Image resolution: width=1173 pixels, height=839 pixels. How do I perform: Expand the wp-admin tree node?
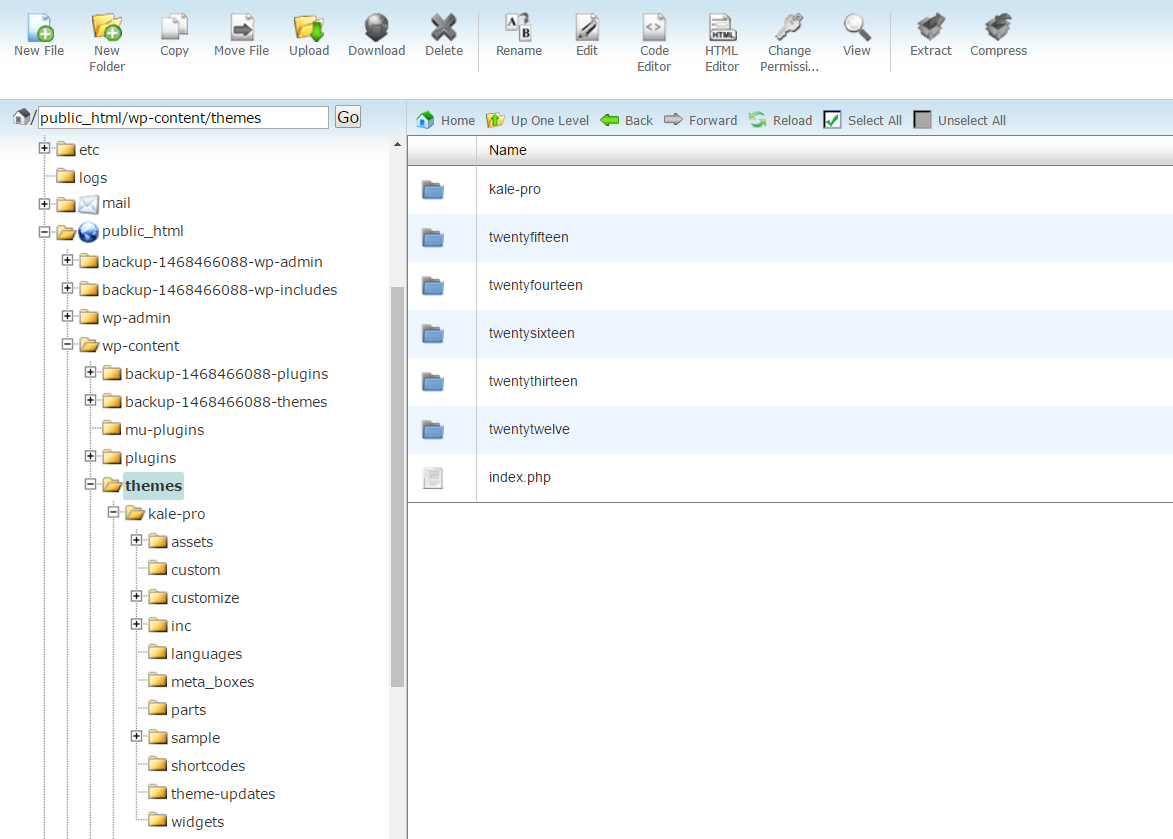pos(67,316)
